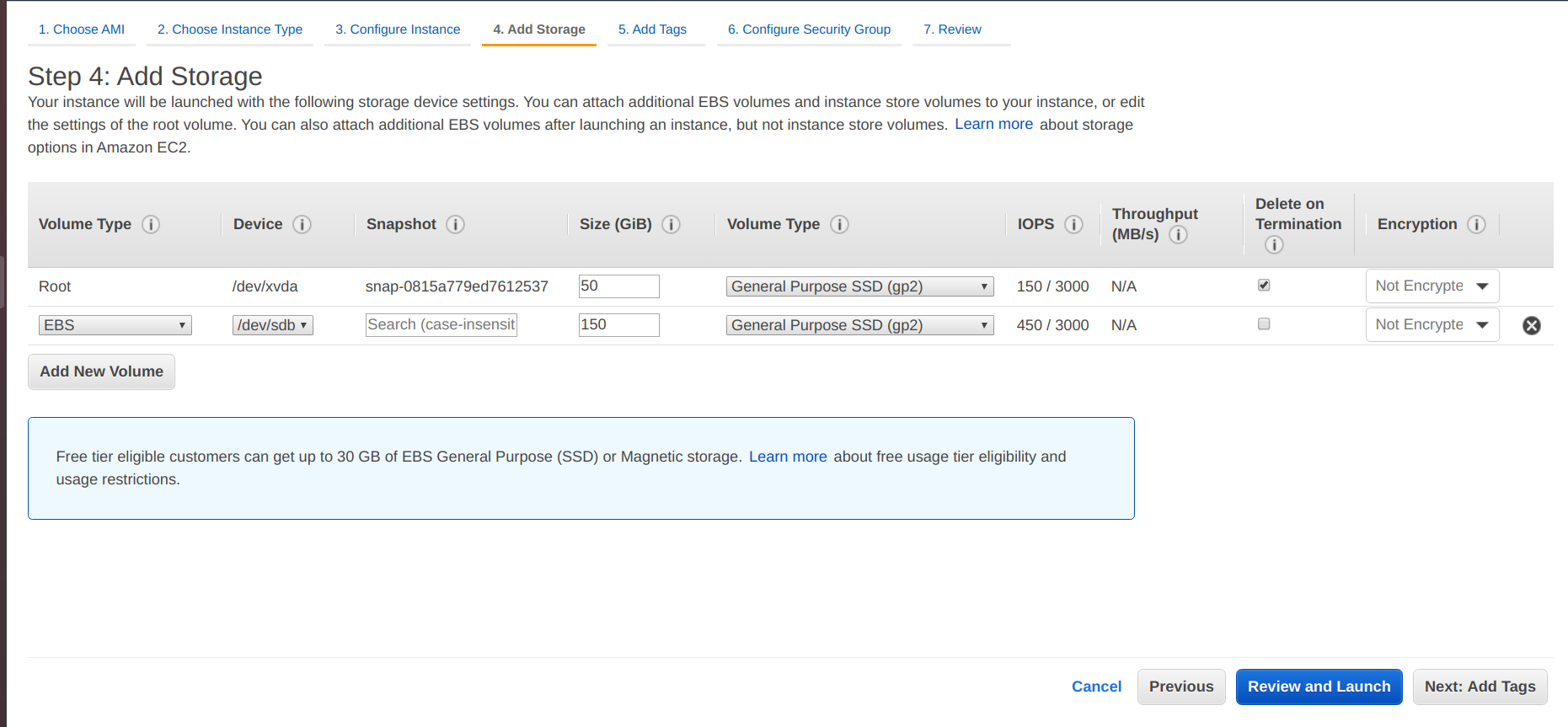1568x727 pixels.
Task: Enable Delete on Termination for EBS volume
Action: (1264, 324)
